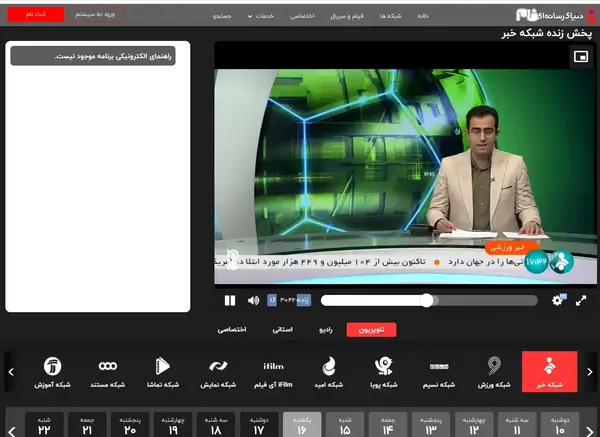Select the شبکه مستند channel icon

108,372
